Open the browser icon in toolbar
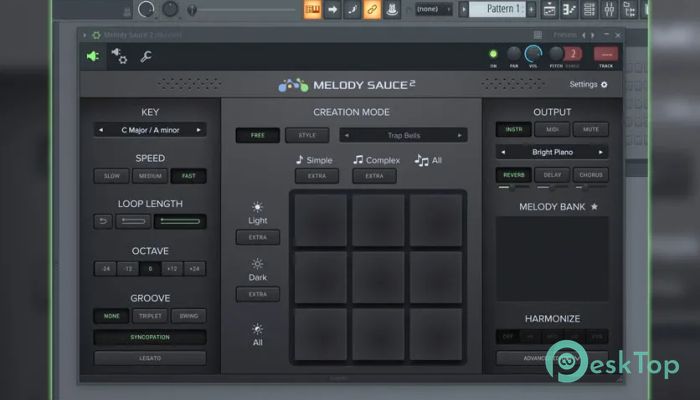 click(x=629, y=9)
